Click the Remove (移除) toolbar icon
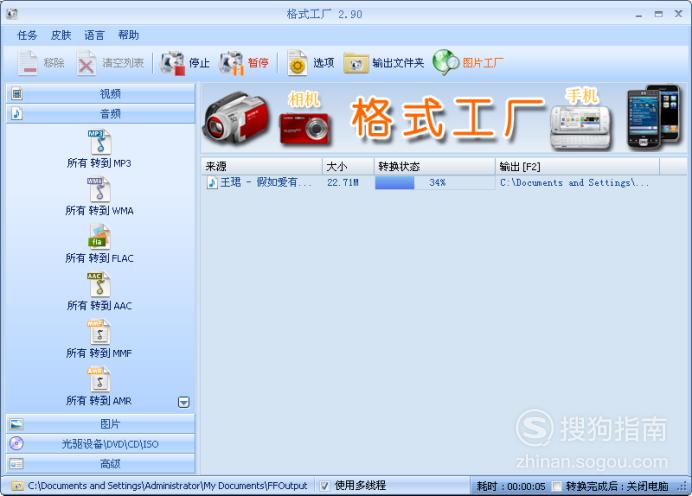 pyautogui.click(x=27, y=63)
